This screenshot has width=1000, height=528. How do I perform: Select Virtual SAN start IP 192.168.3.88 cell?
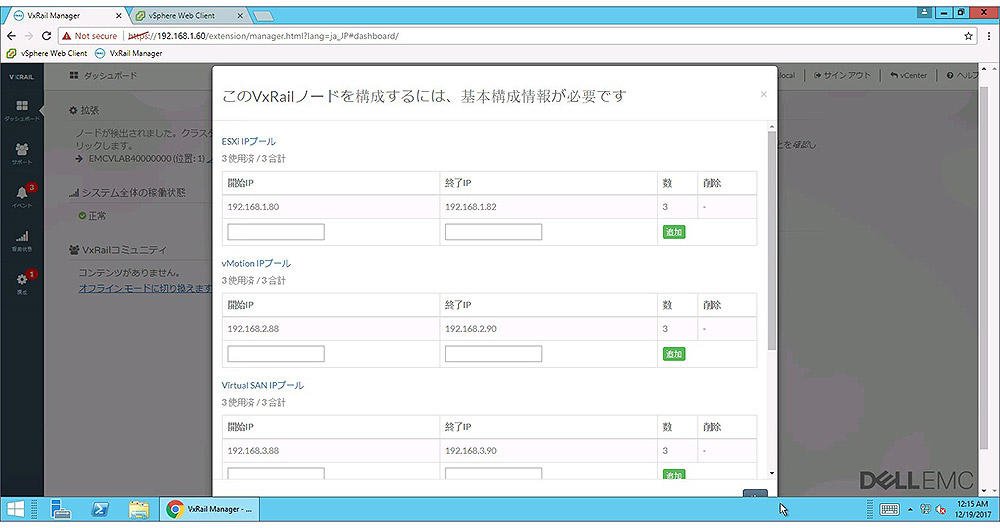(x=330, y=451)
